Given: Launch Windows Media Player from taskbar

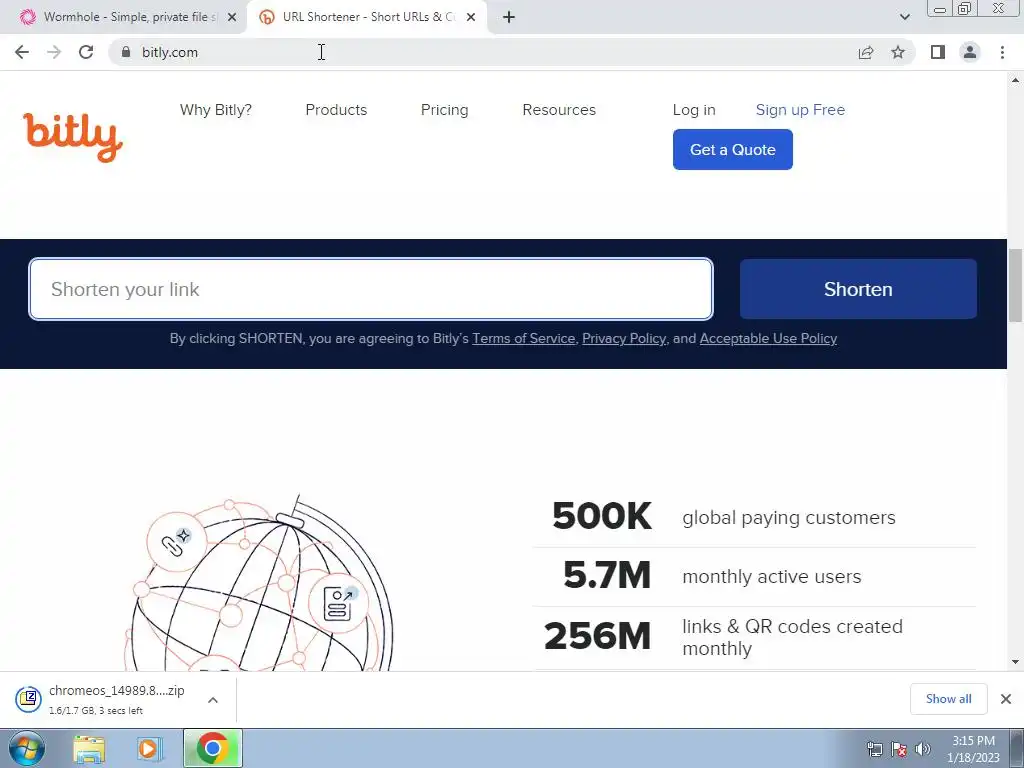Looking at the screenshot, I should [150, 748].
